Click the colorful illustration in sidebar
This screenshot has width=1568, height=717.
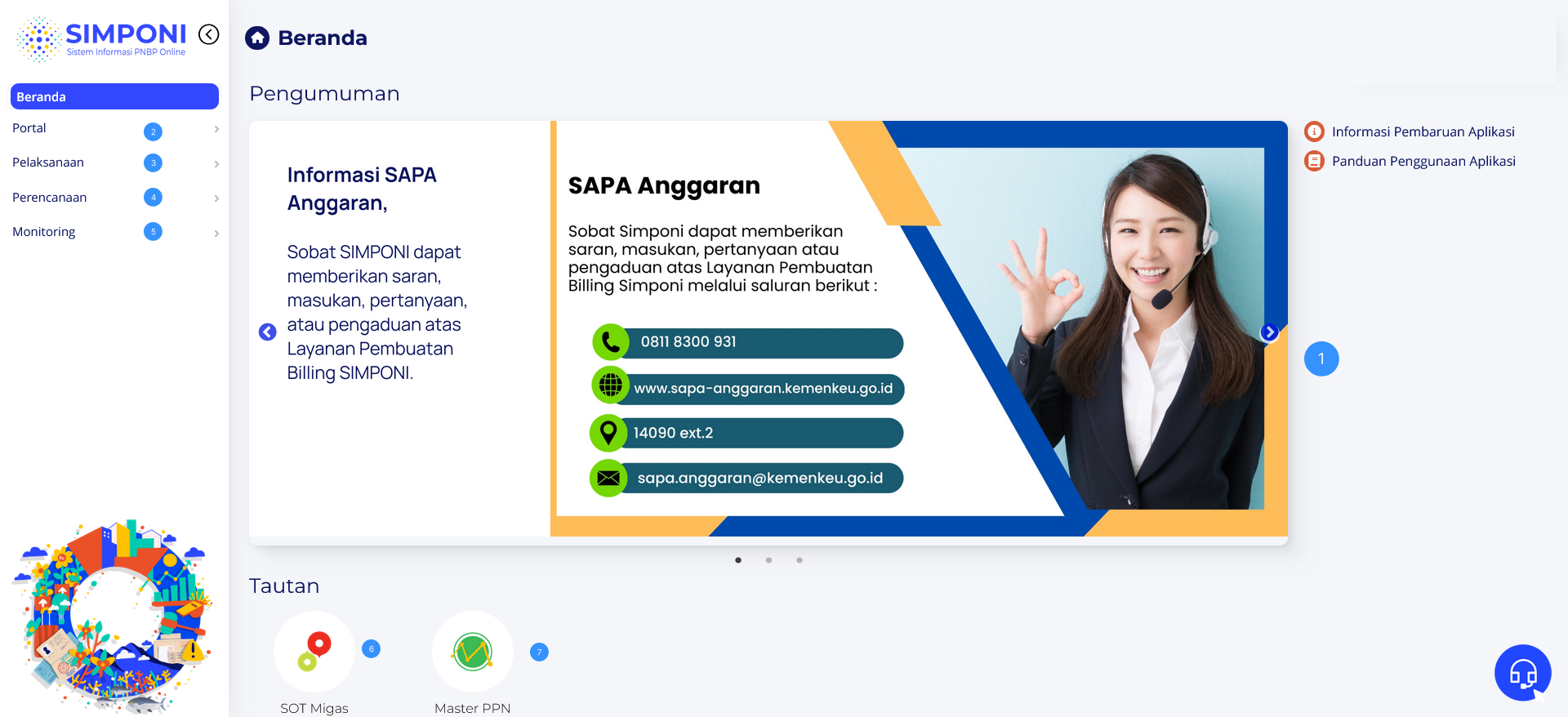(x=114, y=616)
